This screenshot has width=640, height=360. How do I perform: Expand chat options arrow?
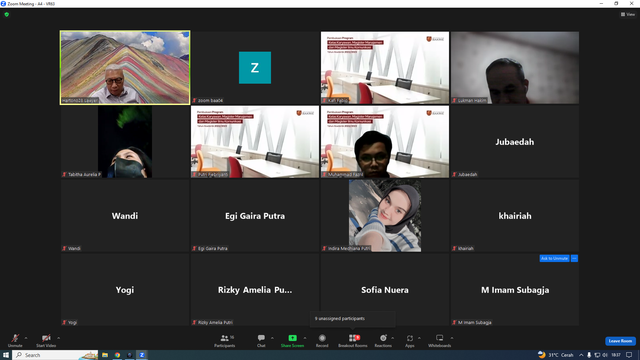pyautogui.click(x=272, y=338)
